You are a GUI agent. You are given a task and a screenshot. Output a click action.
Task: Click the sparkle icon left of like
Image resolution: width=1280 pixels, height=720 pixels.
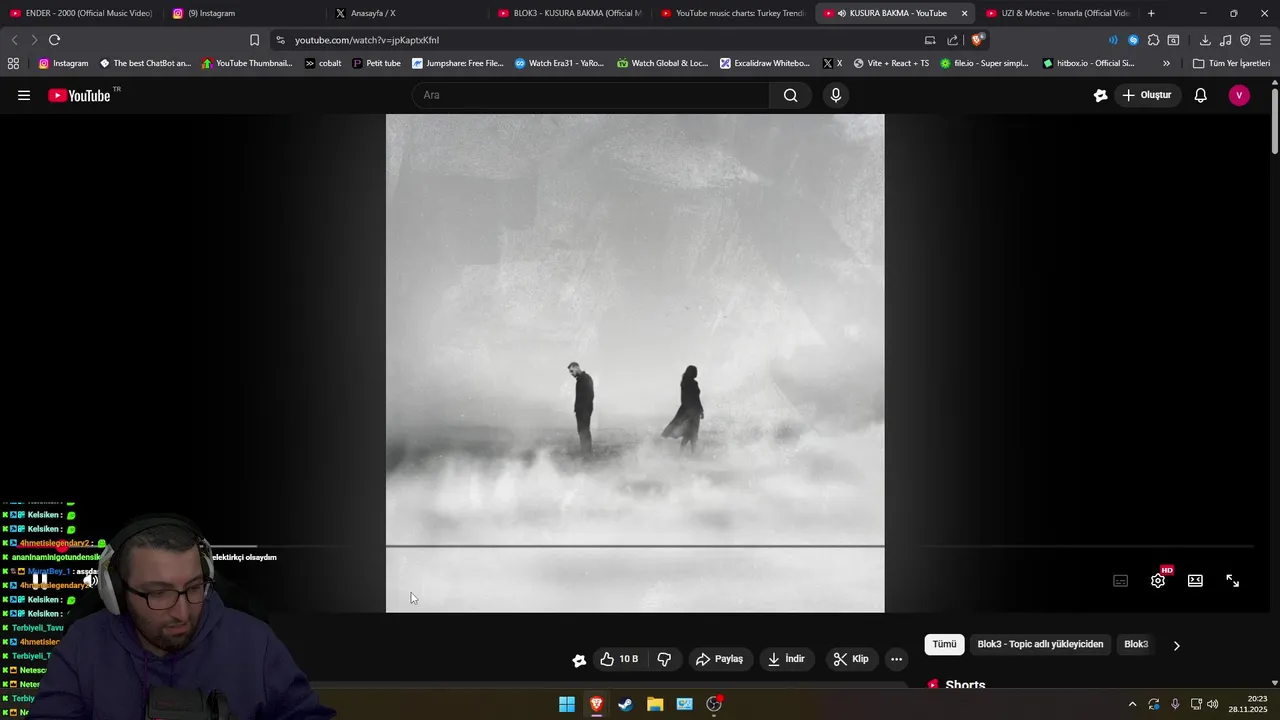point(579,659)
